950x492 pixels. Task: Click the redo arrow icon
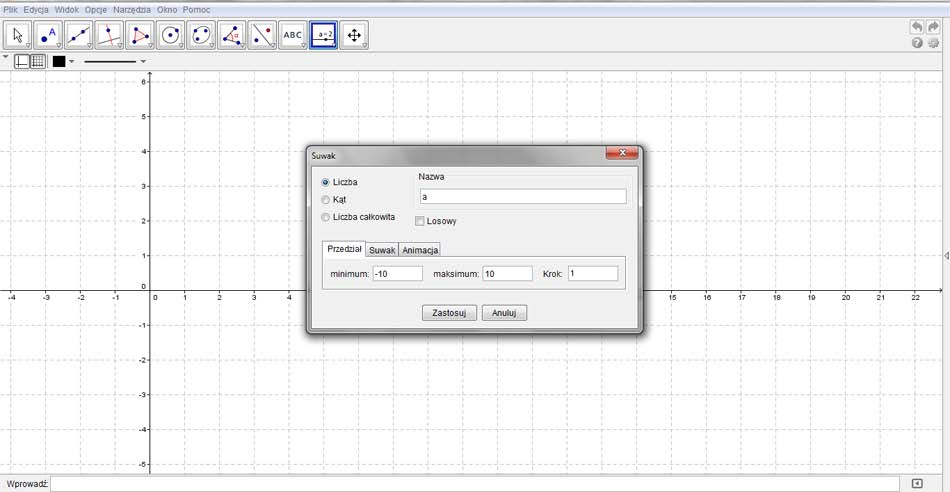933,27
